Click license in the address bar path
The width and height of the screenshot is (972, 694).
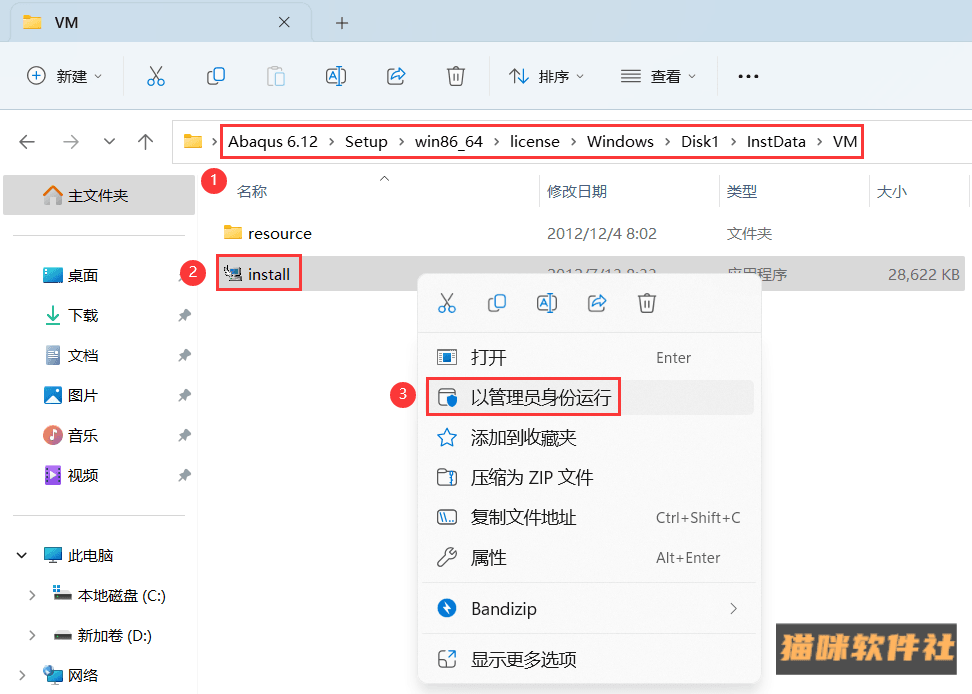[535, 142]
